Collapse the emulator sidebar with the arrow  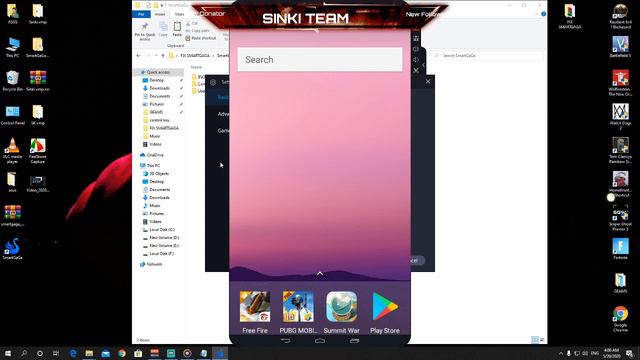click(424, 64)
